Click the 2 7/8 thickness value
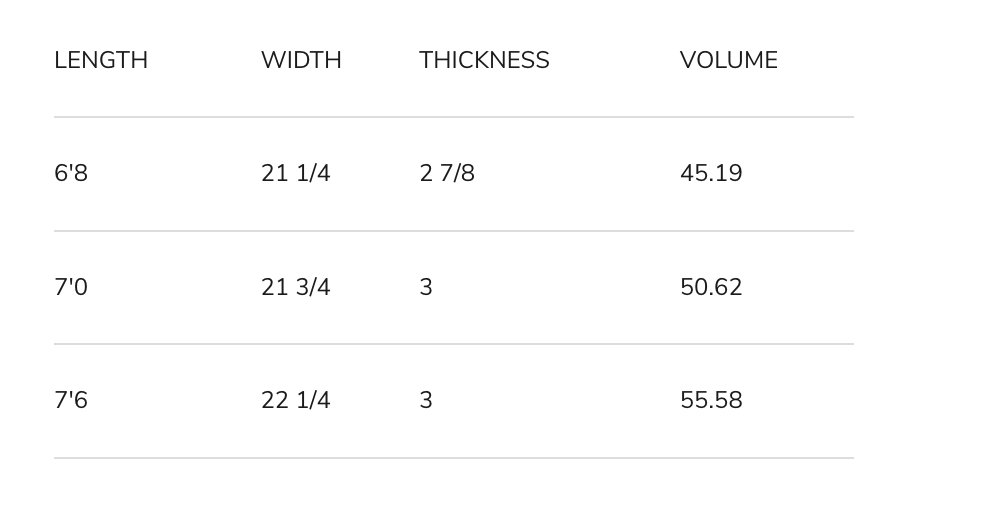 (x=447, y=173)
